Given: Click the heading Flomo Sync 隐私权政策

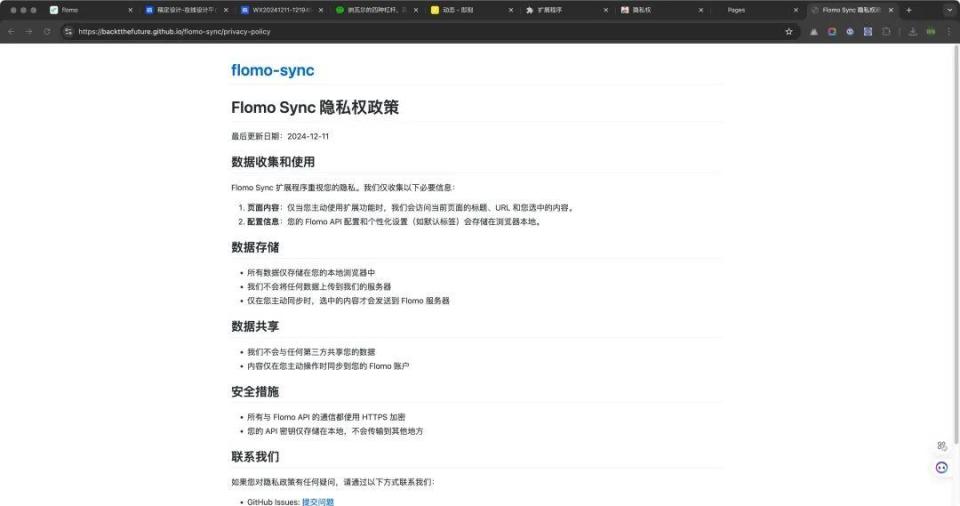Looking at the screenshot, I should (315, 107).
